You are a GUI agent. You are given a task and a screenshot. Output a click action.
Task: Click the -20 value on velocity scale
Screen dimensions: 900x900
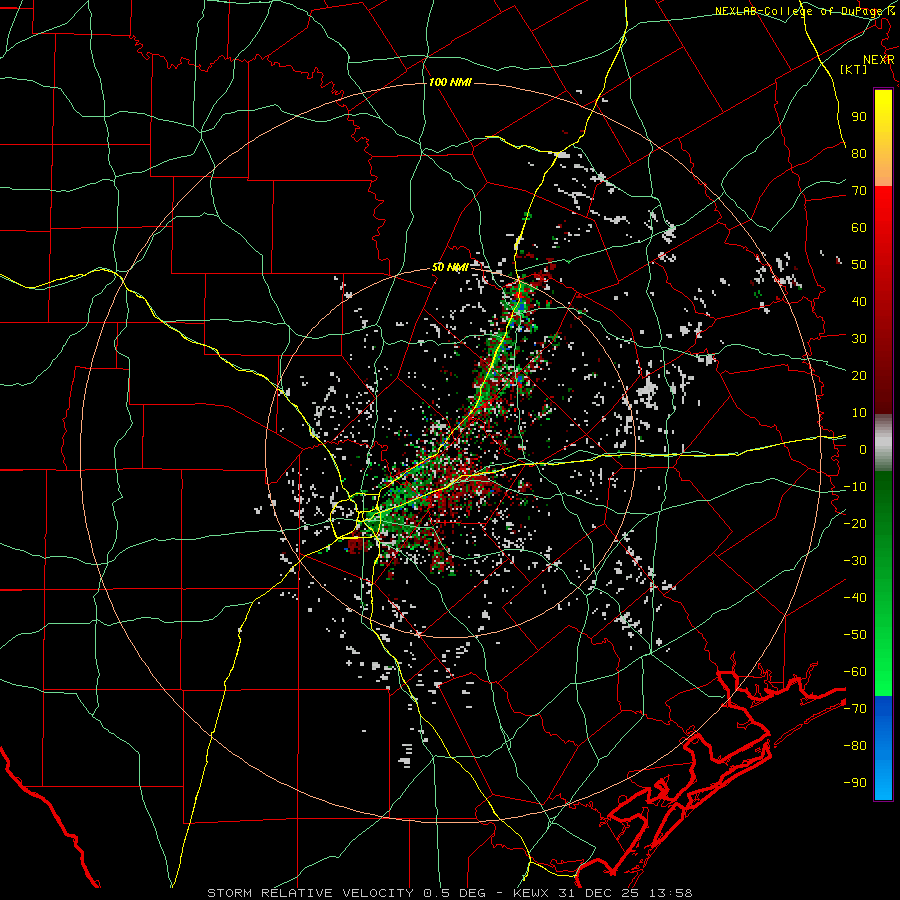(855, 523)
